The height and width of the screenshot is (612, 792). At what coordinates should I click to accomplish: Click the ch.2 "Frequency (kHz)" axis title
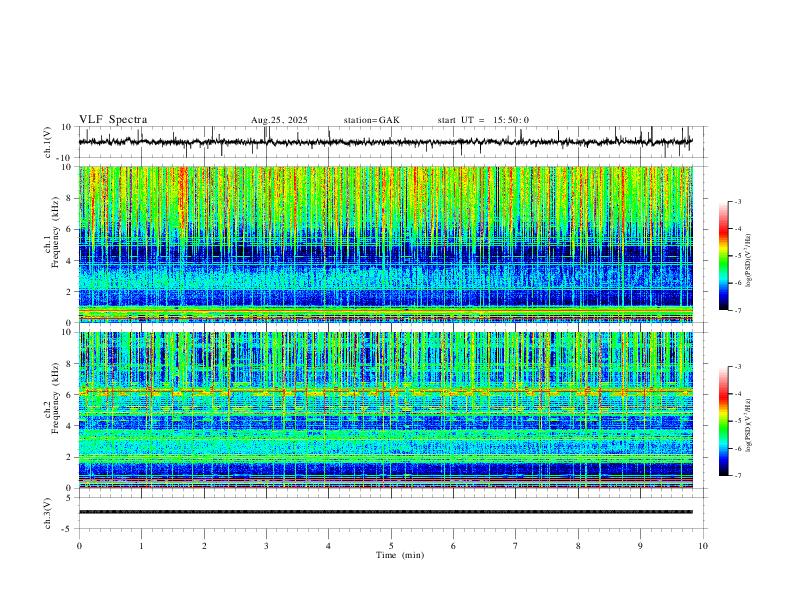55,397
